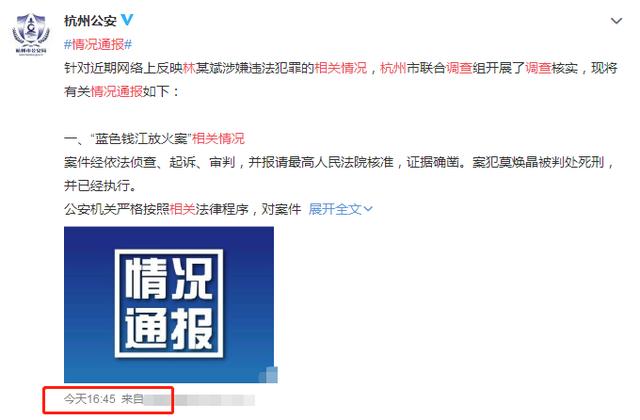This screenshot has height=420, width=640.
Task: Click red 情况通报 after 有关
Action: pyautogui.click(x=117, y=91)
